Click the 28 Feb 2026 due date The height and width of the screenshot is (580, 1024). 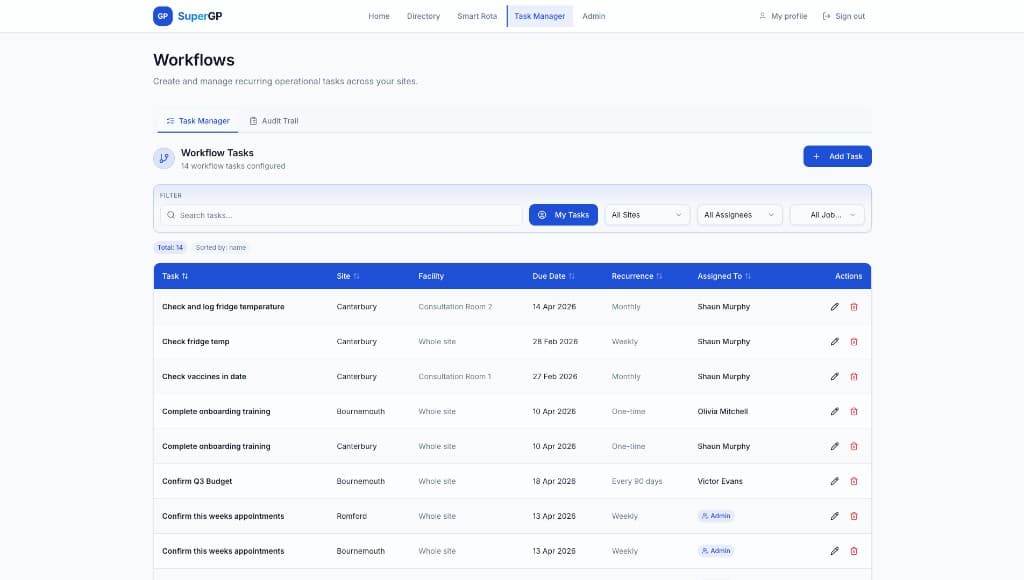coord(555,342)
